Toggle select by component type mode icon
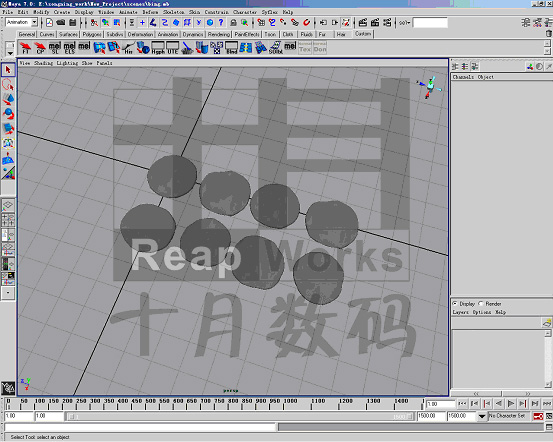Image resolution: width=553 pixels, height=442 pixels. [117, 23]
